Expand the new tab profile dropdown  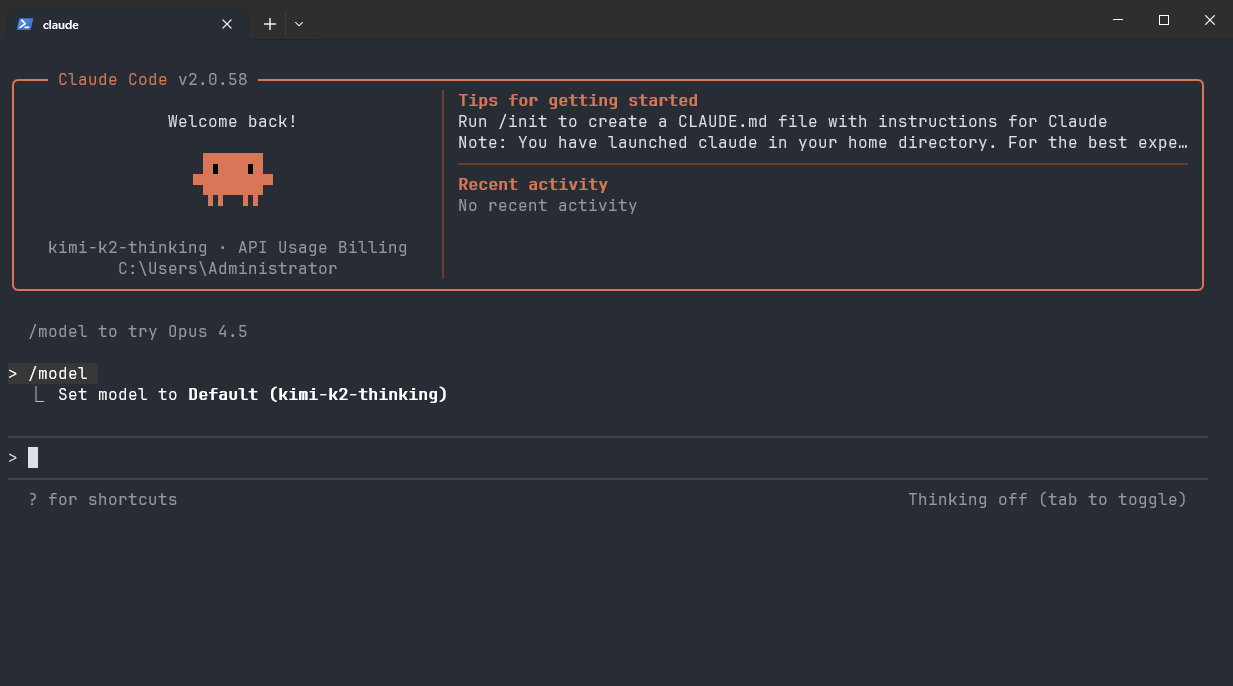click(x=299, y=24)
